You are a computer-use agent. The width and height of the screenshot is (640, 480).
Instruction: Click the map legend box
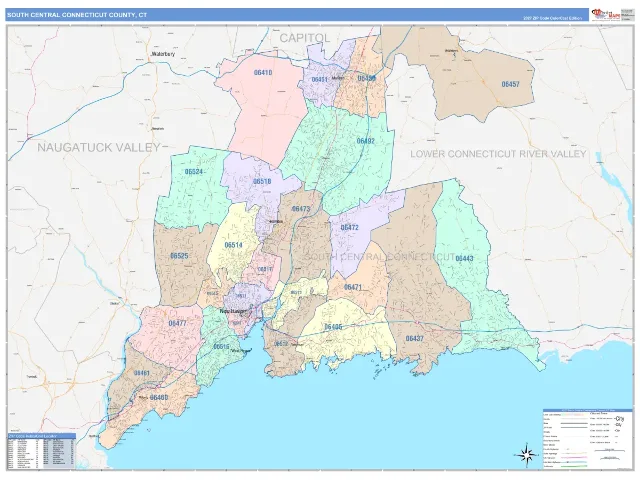pyautogui.click(x=587, y=439)
